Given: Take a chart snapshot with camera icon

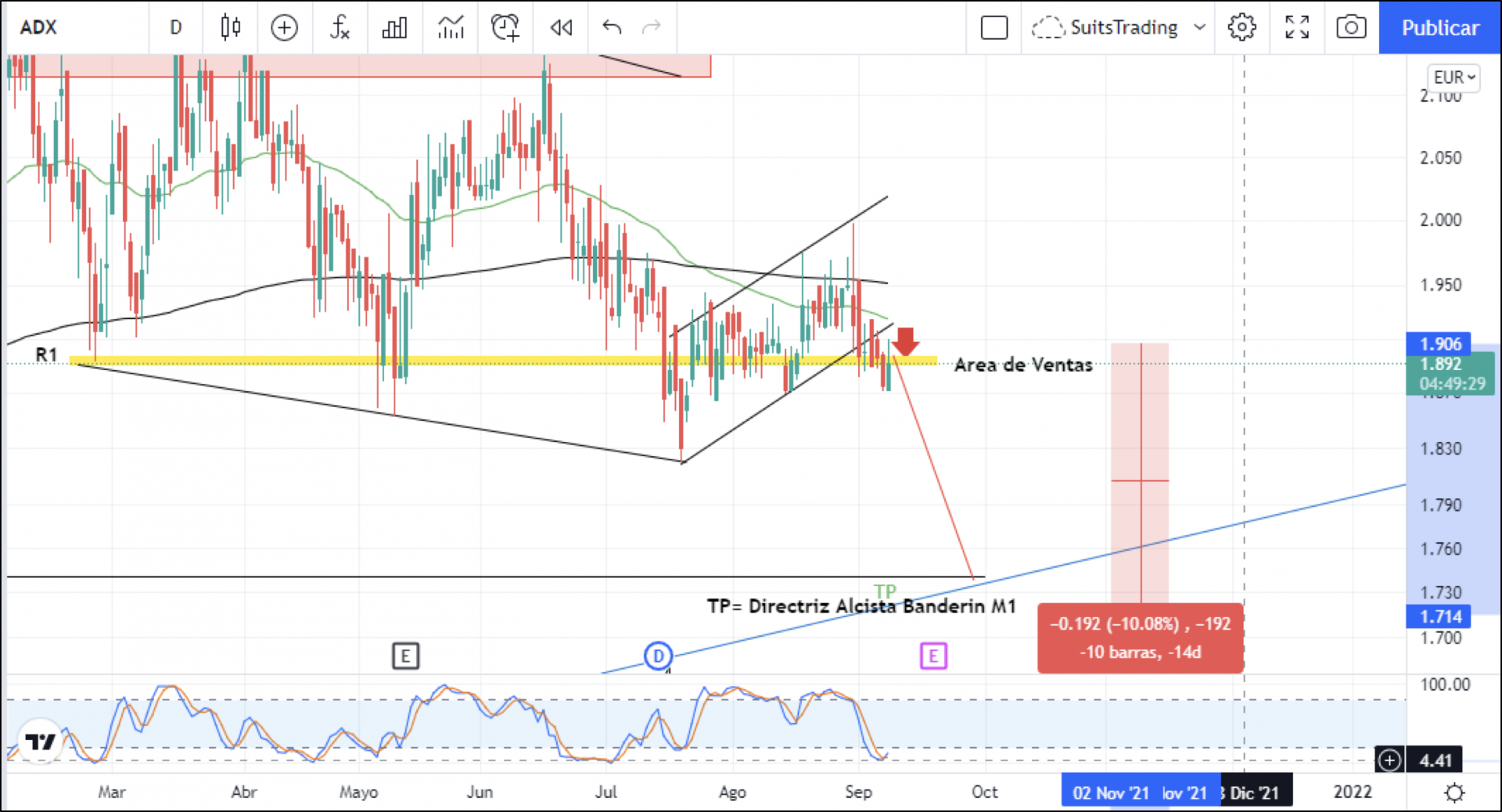Looking at the screenshot, I should pos(1351,27).
